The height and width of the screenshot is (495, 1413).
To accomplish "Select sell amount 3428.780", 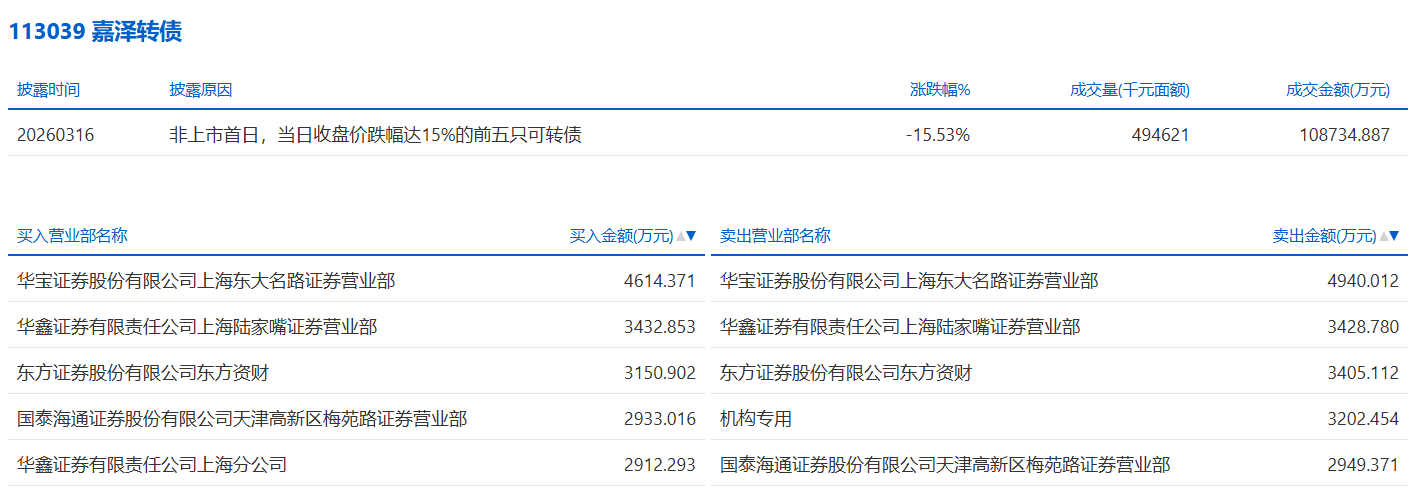I will [1362, 327].
